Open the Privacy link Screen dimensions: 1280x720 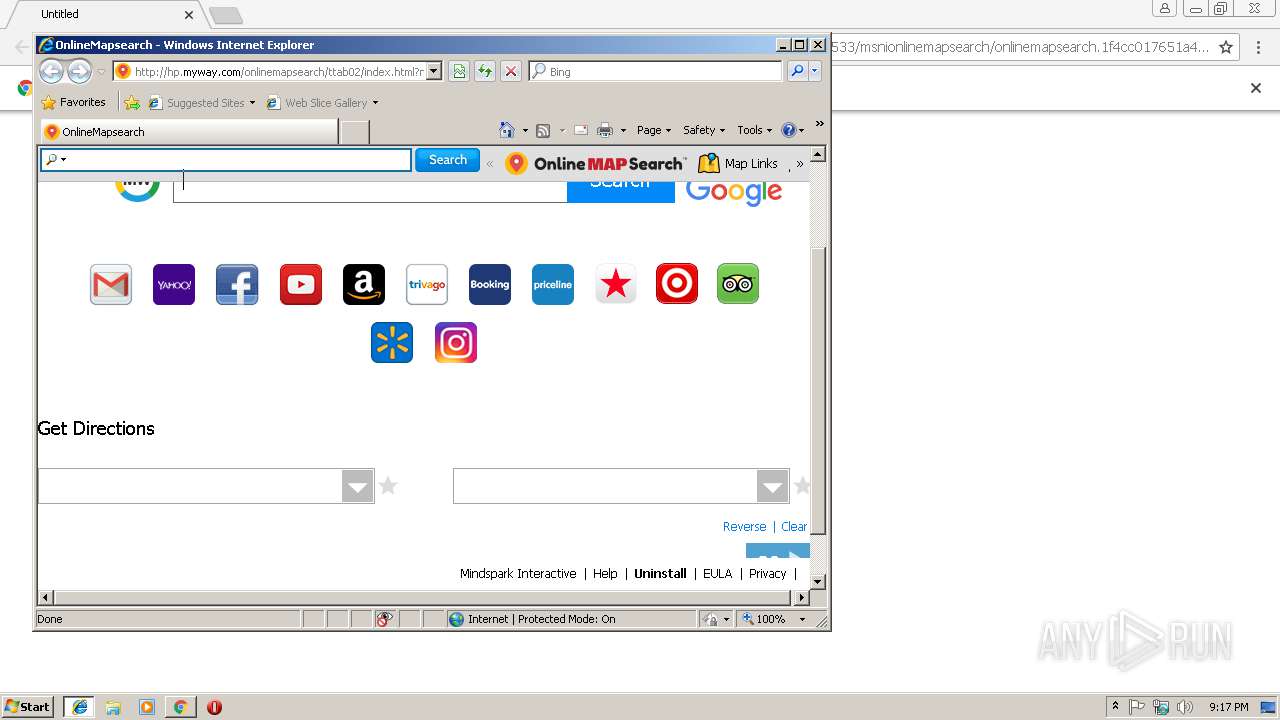point(767,574)
